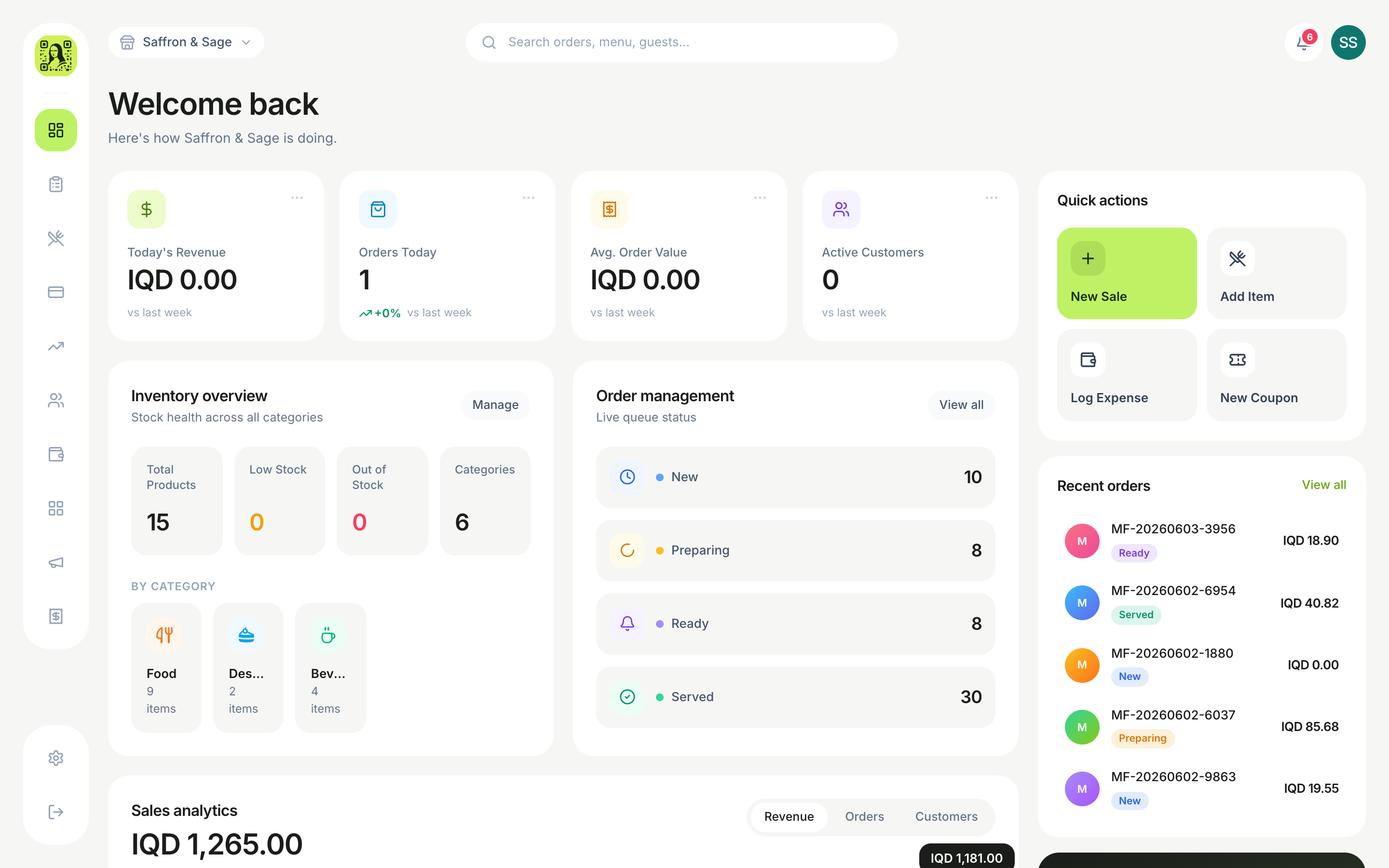Viewport: 1389px width, 868px height.
Task: Open the wallet expenses icon in sidebar
Action: click(55, 454)
